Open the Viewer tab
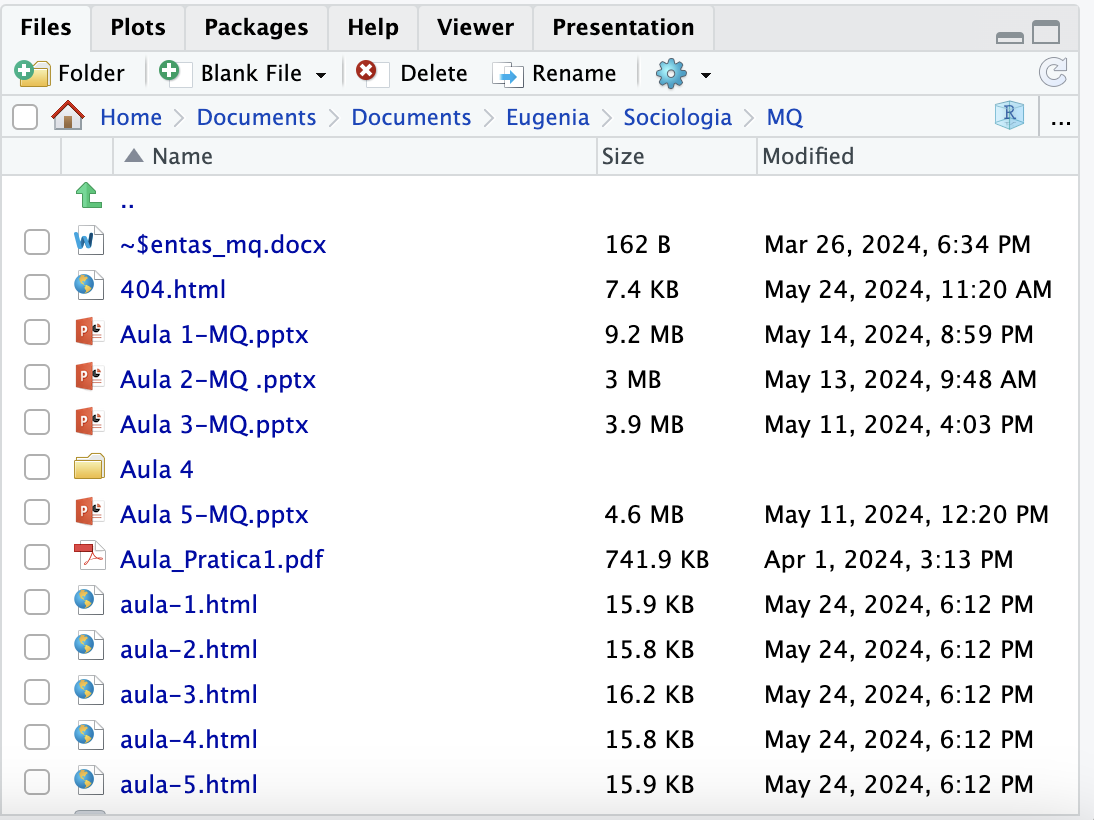1094x820 pixels. [x=475, y=27]
